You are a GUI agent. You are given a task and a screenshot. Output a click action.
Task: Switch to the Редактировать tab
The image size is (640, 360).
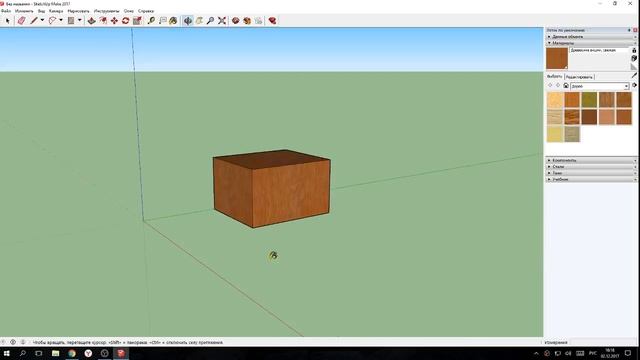[579, 77]
